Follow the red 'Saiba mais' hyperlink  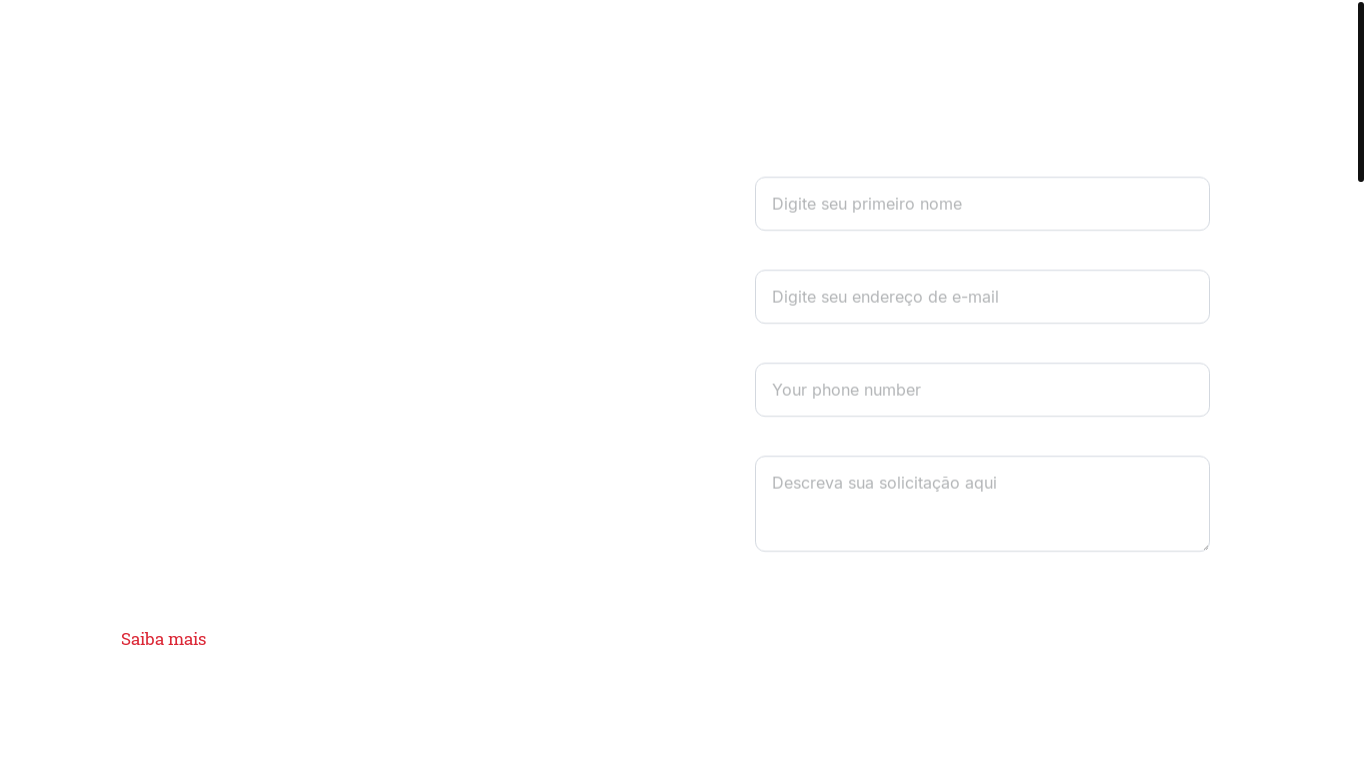pyautogui.click(x=163, y=639)
